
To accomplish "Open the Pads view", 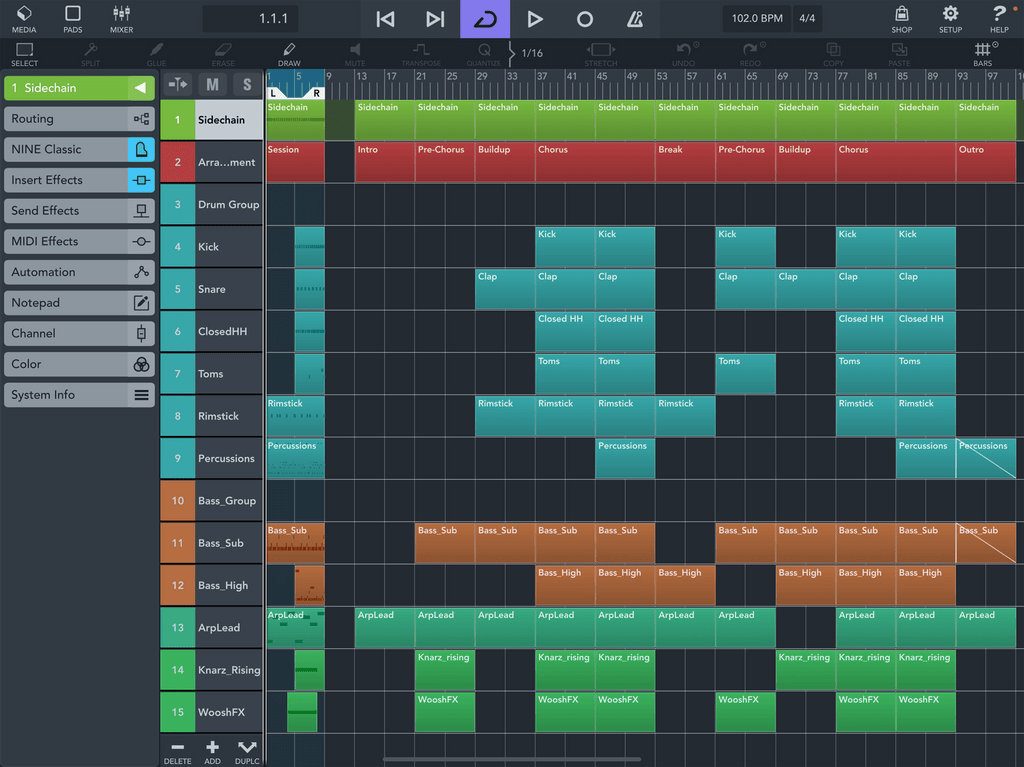I will tap(72, 19).
